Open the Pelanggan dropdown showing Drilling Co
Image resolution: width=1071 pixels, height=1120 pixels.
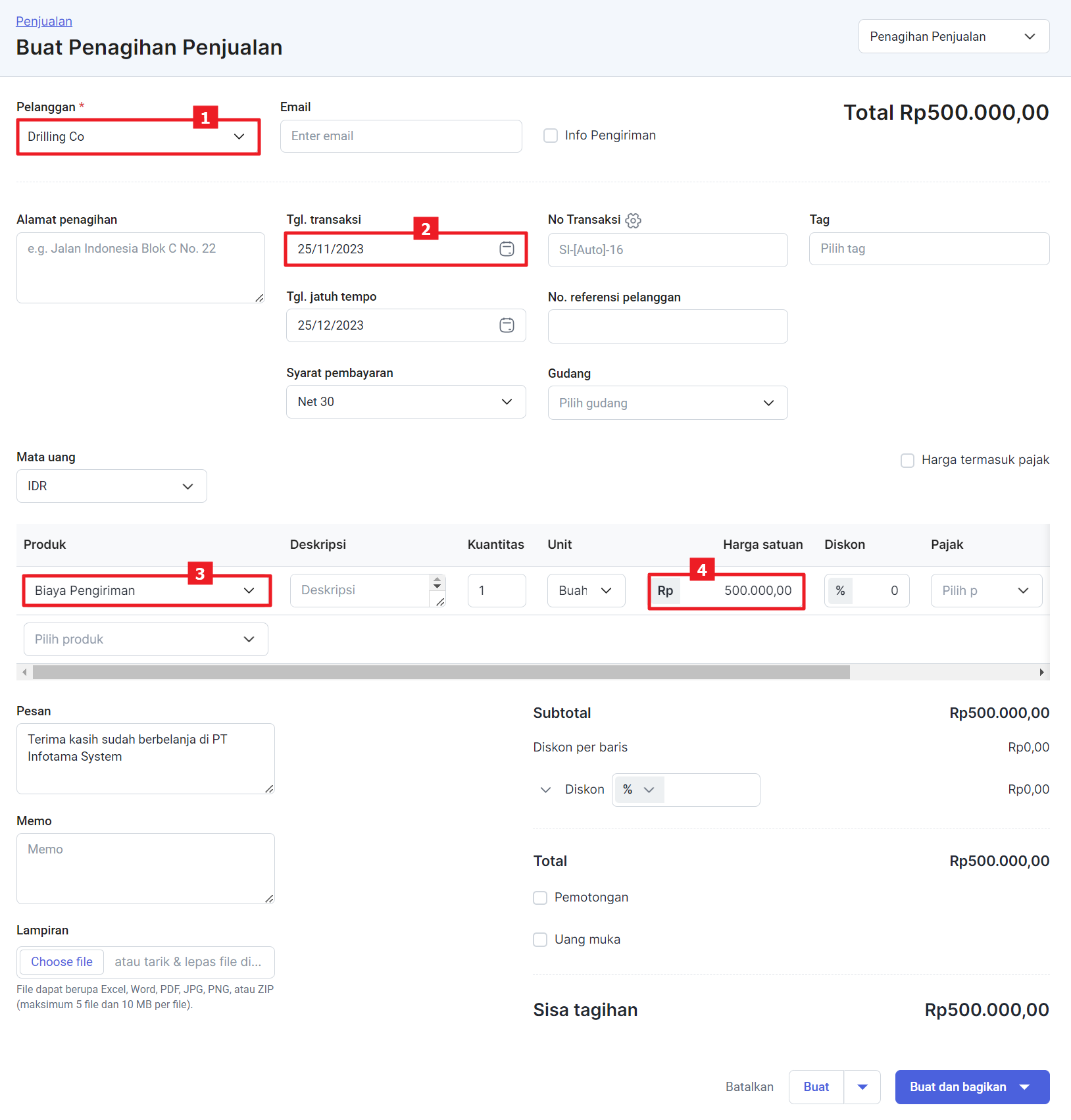[138, 137]
